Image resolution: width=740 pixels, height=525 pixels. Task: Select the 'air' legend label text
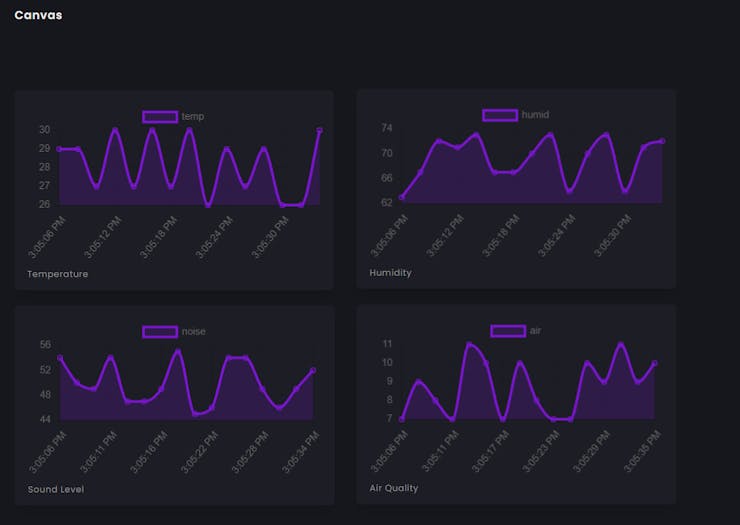[535, 331]
